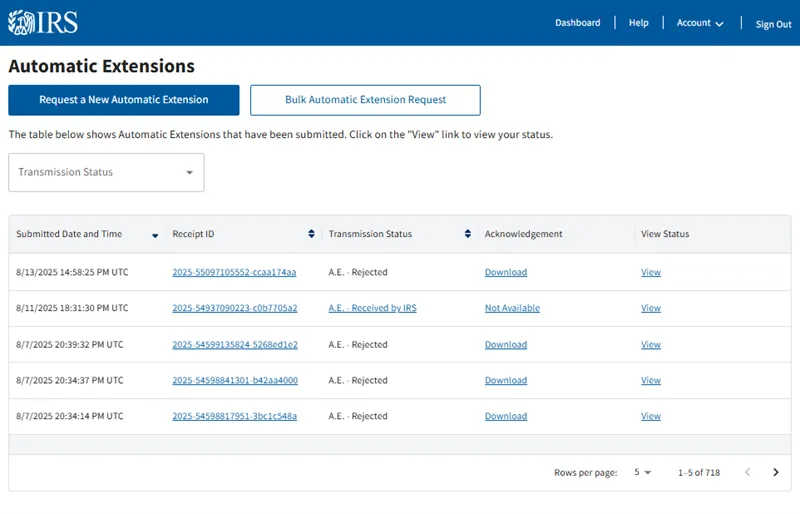Click the Not Available acknowledgement link

[512, 308]
